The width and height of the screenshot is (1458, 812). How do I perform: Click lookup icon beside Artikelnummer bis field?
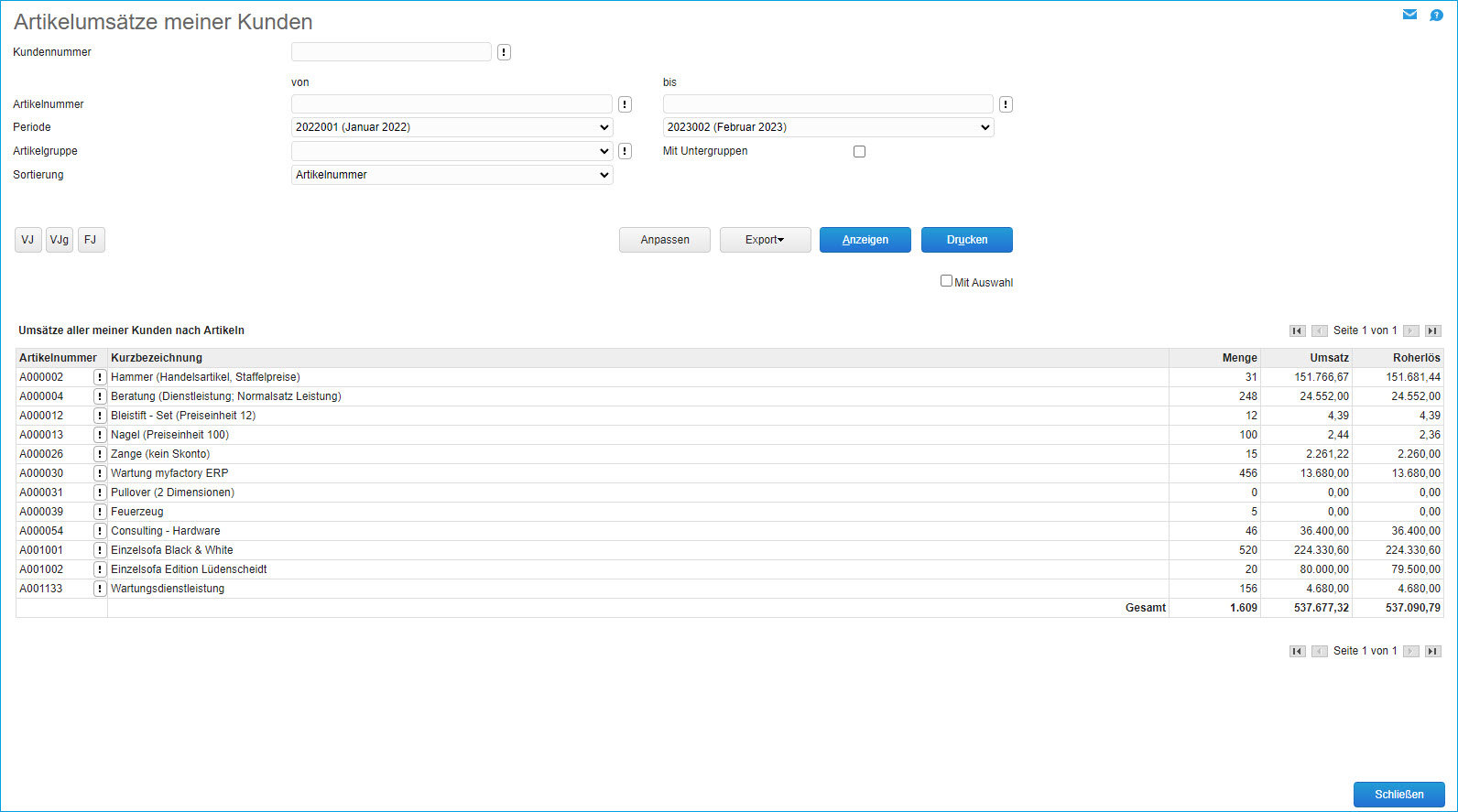[x=1006, y=104]
